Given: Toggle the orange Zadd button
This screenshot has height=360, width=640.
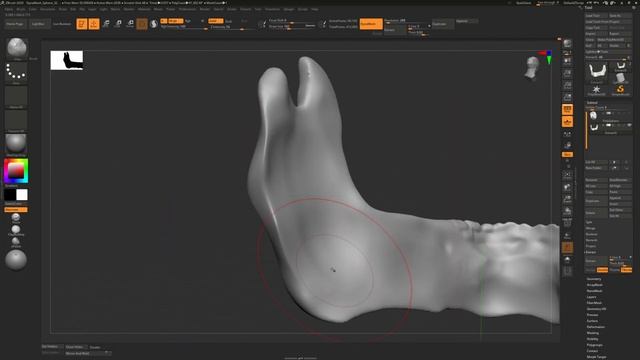Looking at the screenshot, I should pos(216,21).
